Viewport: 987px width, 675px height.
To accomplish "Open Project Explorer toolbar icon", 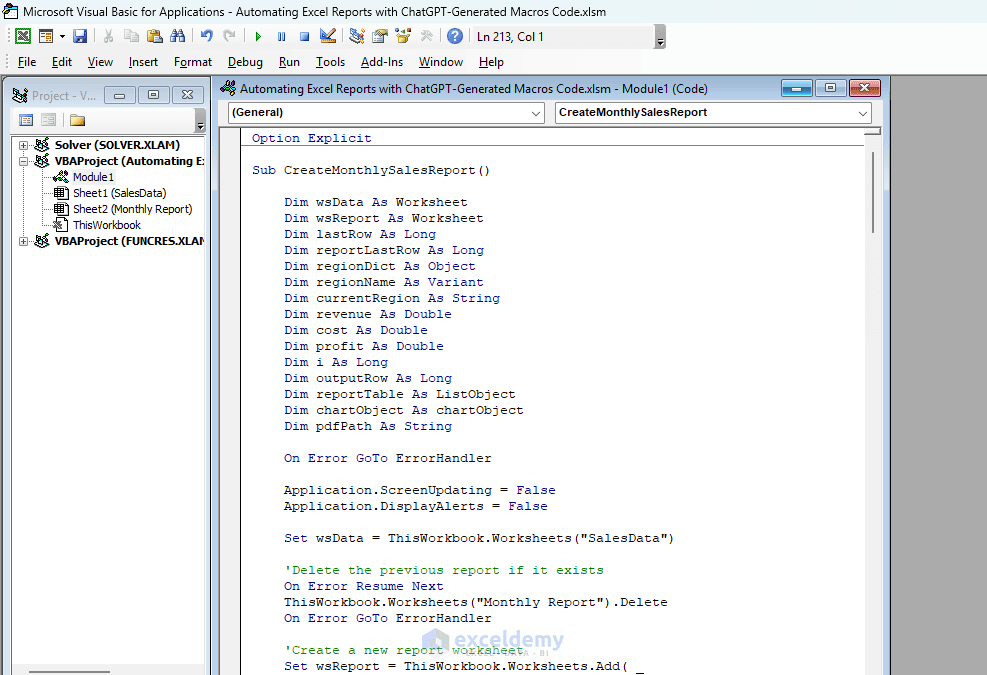I will (357, 37).
